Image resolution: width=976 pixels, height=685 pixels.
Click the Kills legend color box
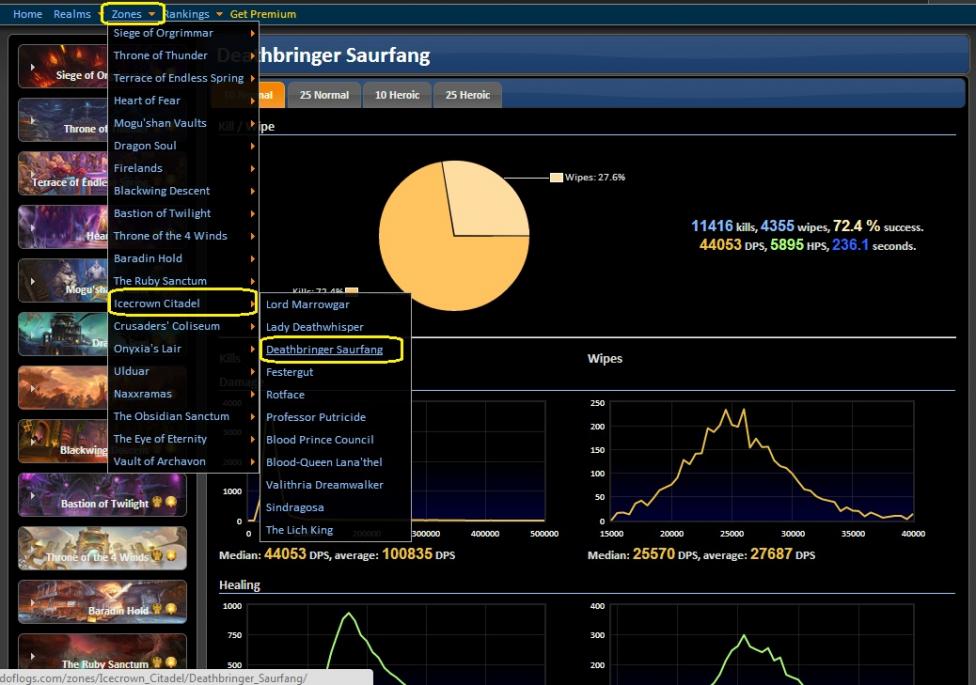click(x=351, y=292)
